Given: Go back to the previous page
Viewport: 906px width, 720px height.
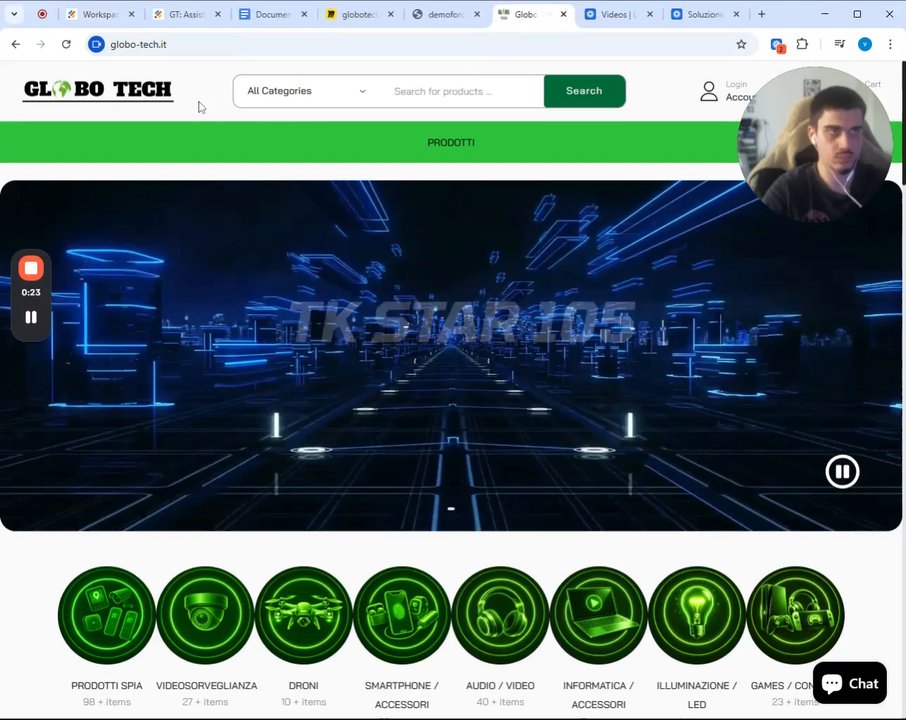Looking at the screenshot, I should pyautogui.click(x=16, y=44).
